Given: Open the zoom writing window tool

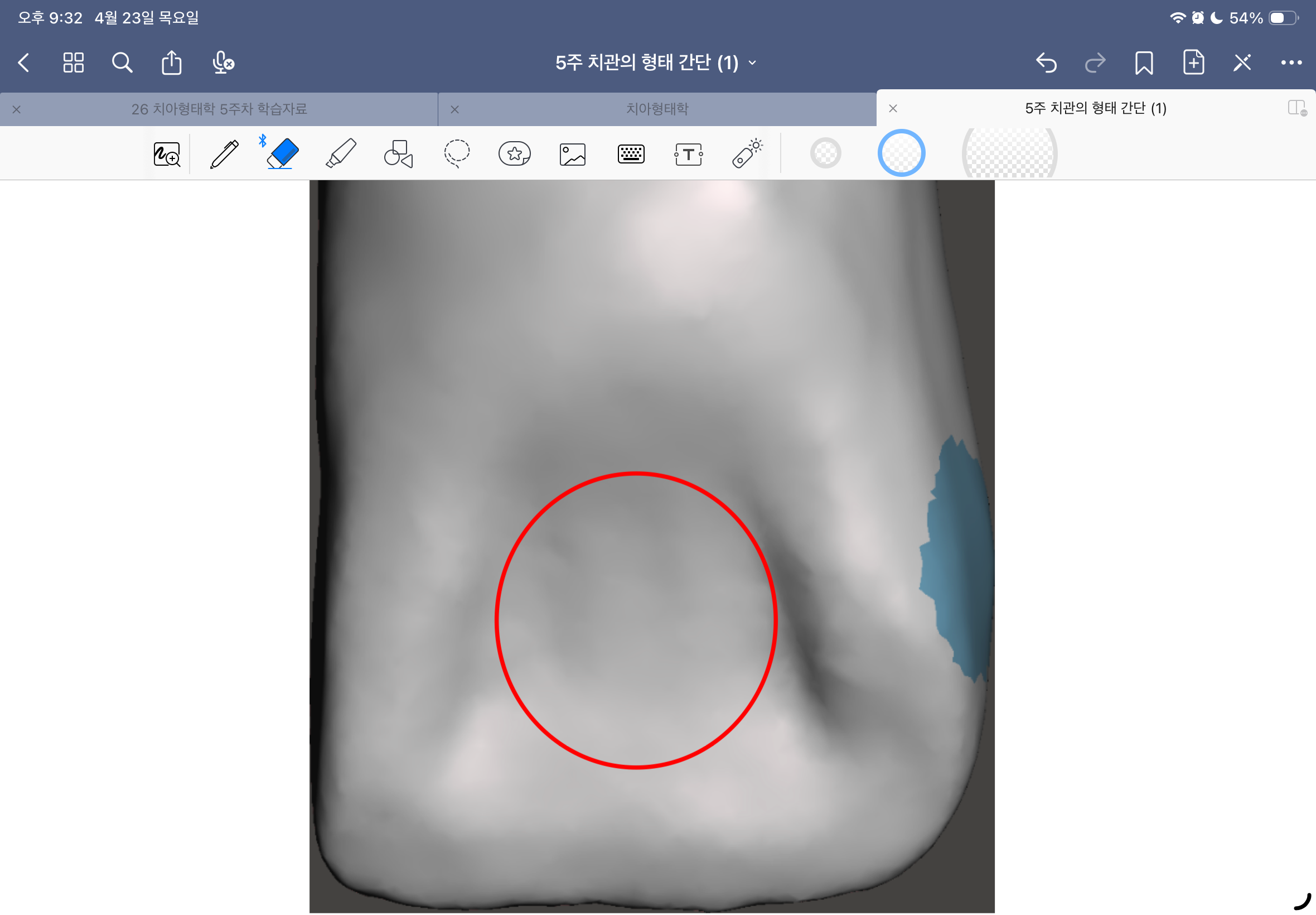Looking at the screenshot, I should (167, 154).
